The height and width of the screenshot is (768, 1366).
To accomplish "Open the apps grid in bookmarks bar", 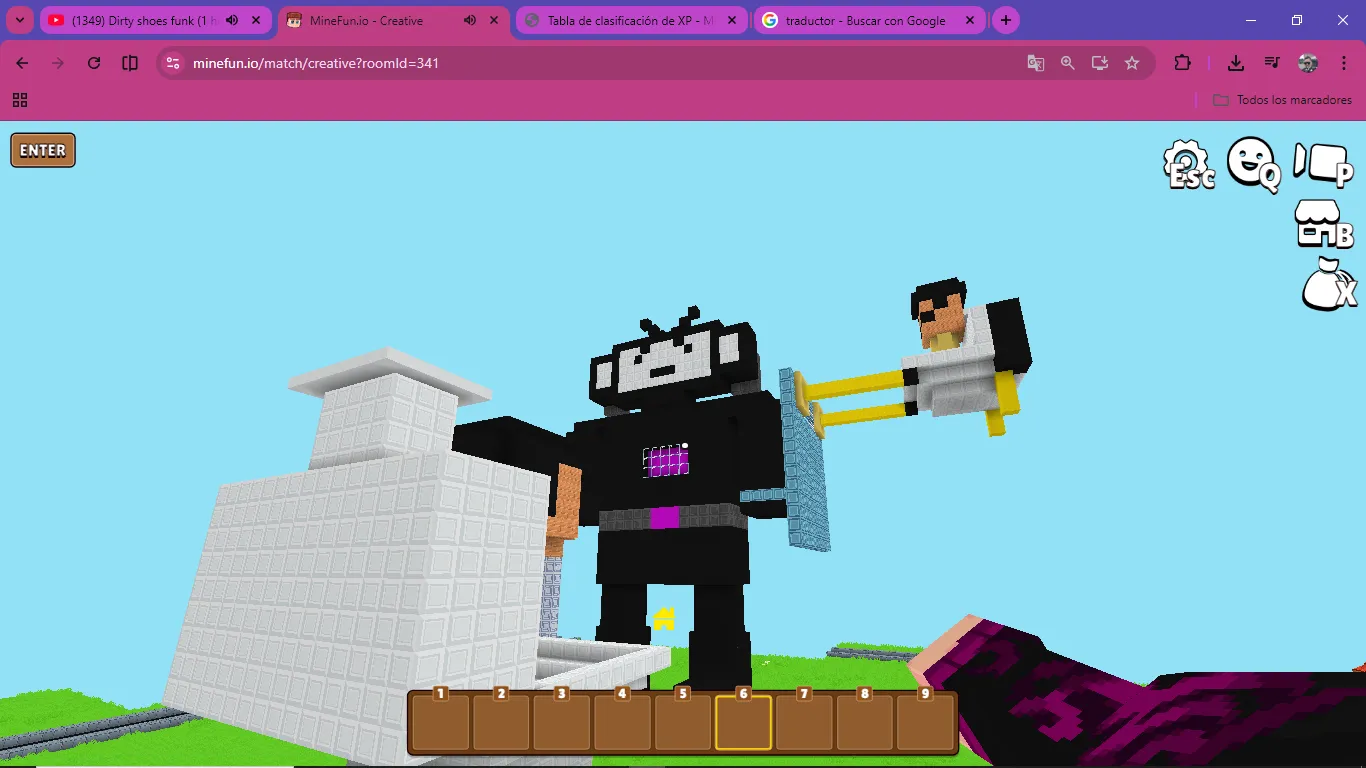I will (x=20, y=100).
